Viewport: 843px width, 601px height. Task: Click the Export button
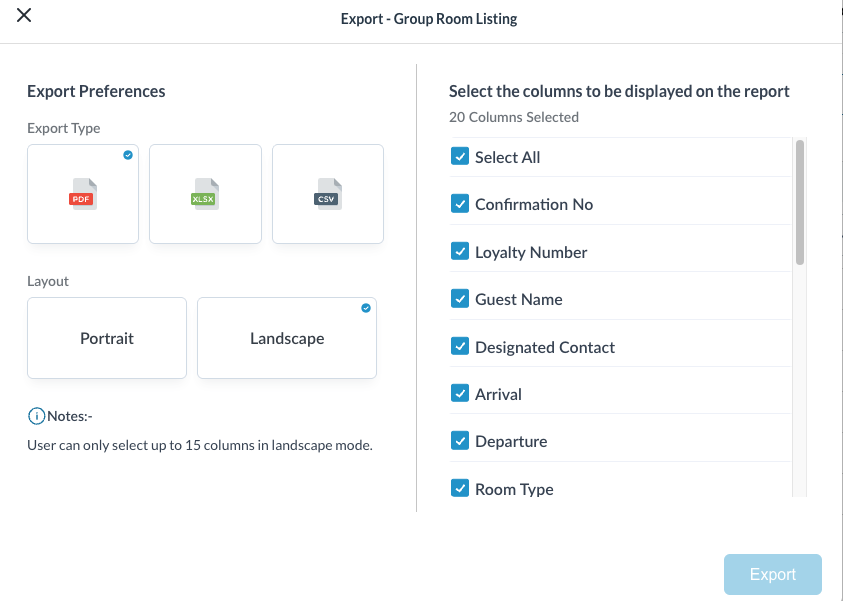772,574
